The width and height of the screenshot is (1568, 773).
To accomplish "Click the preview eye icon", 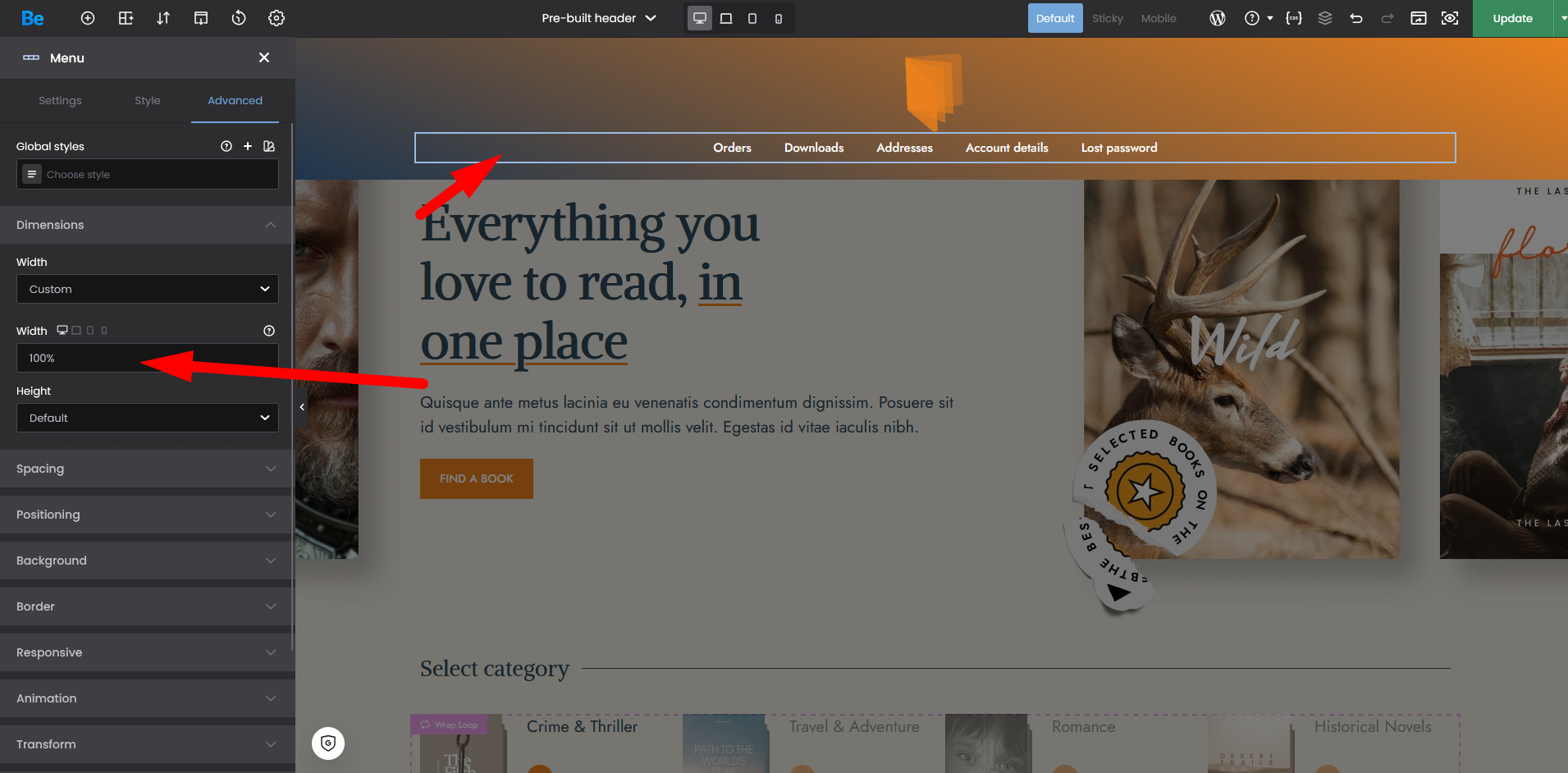I will coord(1450,18).
